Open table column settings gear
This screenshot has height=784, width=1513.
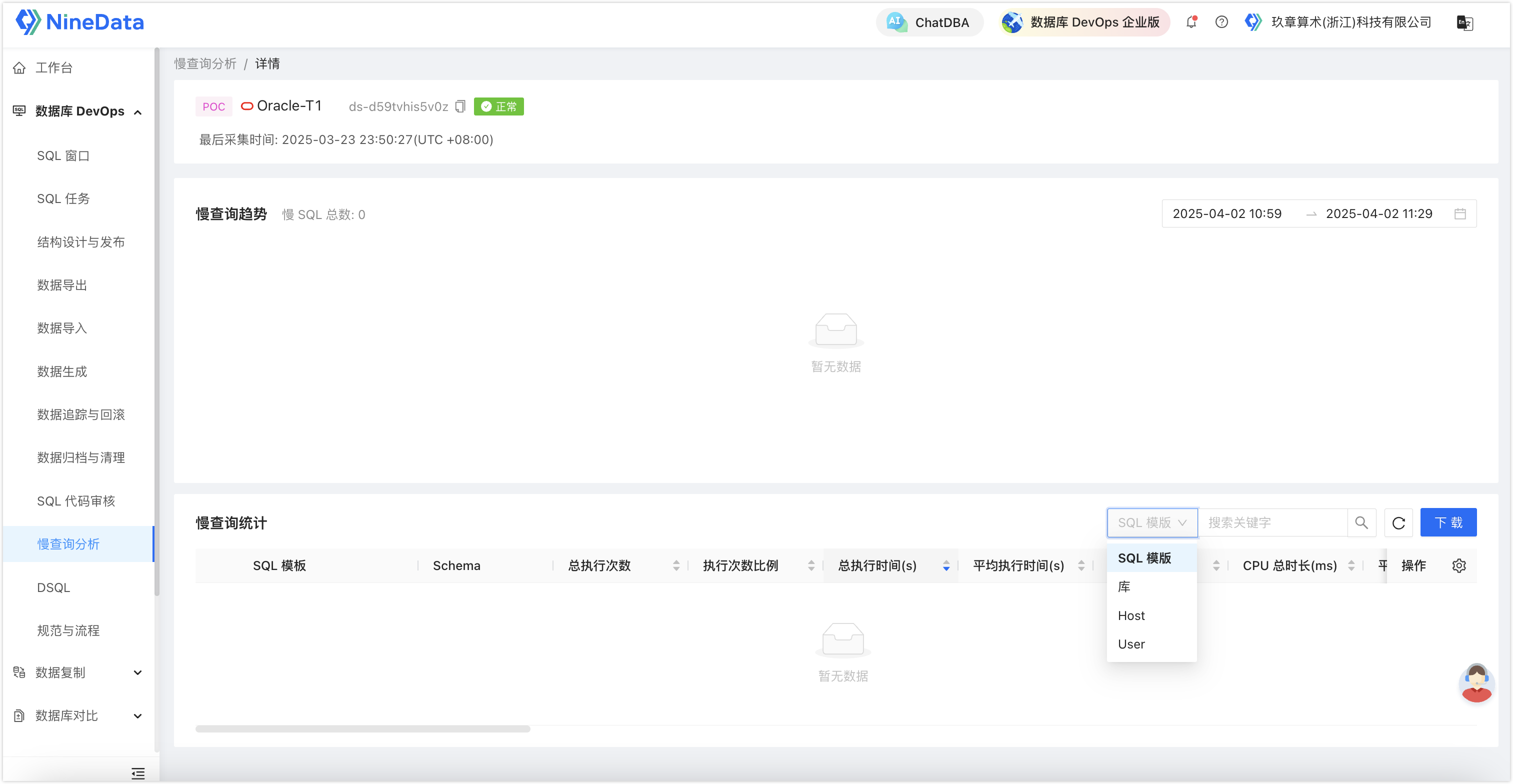1459,565
